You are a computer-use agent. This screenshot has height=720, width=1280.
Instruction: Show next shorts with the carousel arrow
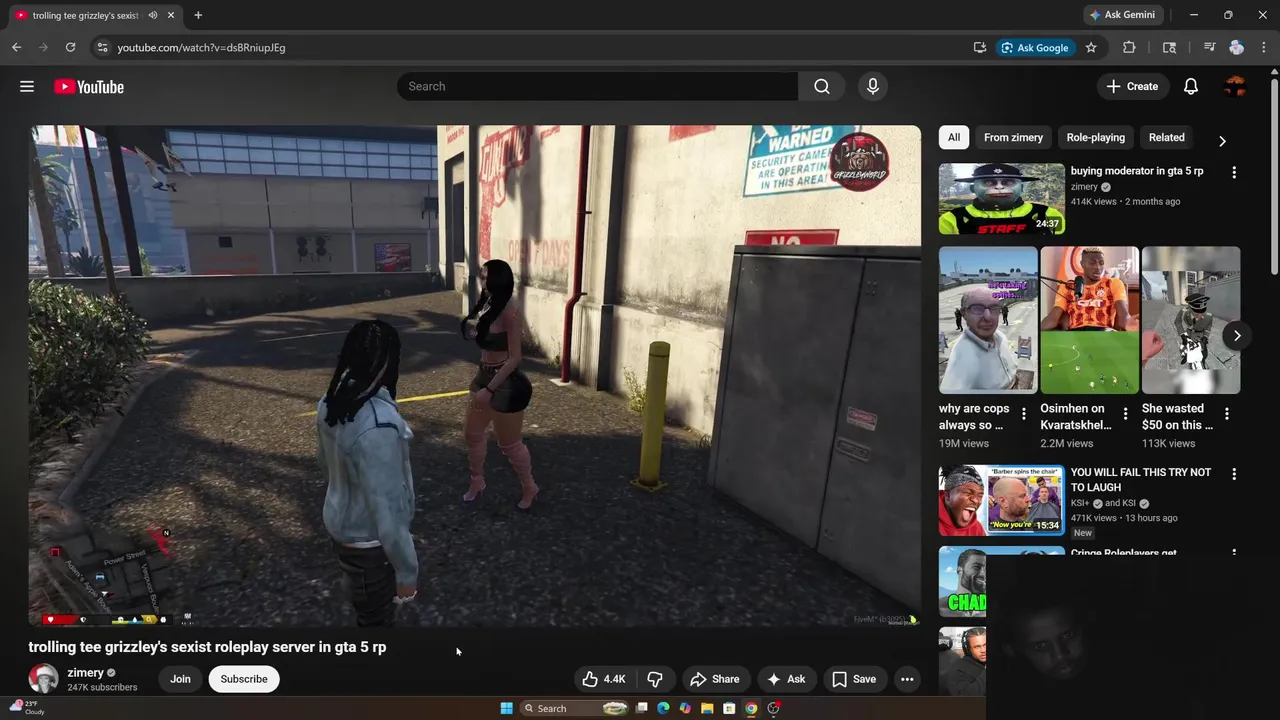[1237, 335]
